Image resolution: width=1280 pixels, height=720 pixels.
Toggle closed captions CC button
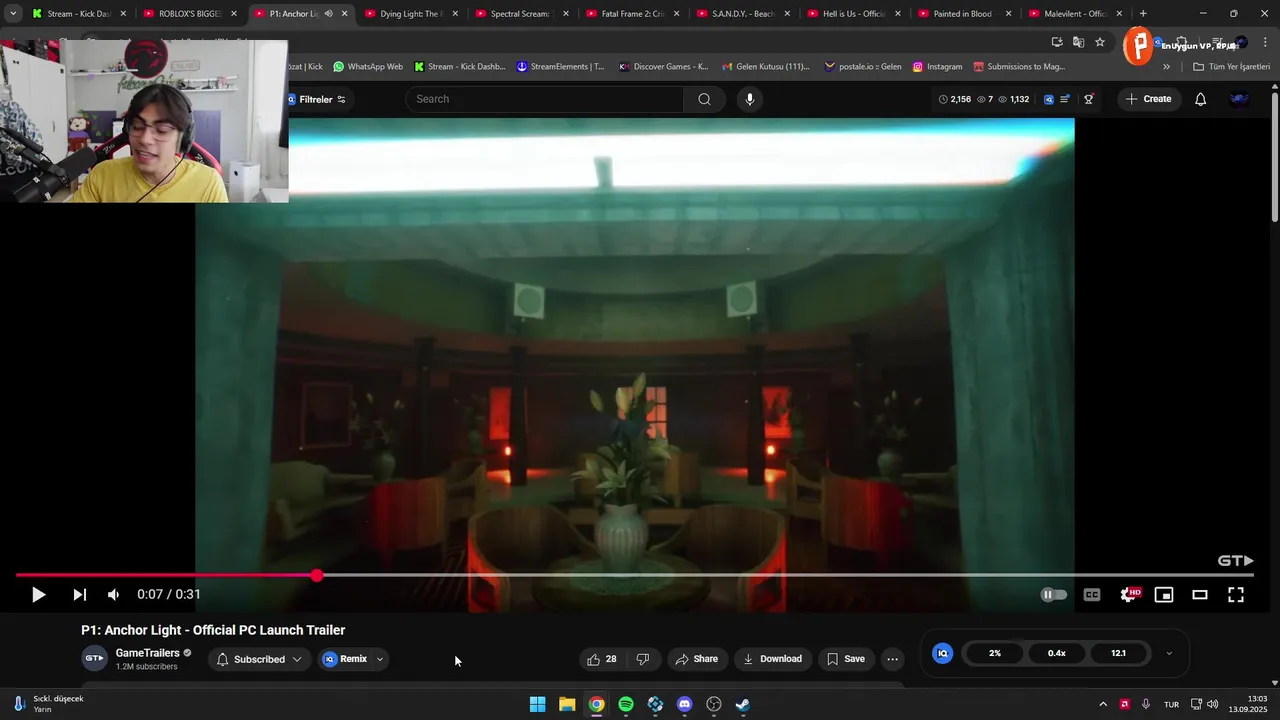pyautogui.click(x=1092, y=594)
